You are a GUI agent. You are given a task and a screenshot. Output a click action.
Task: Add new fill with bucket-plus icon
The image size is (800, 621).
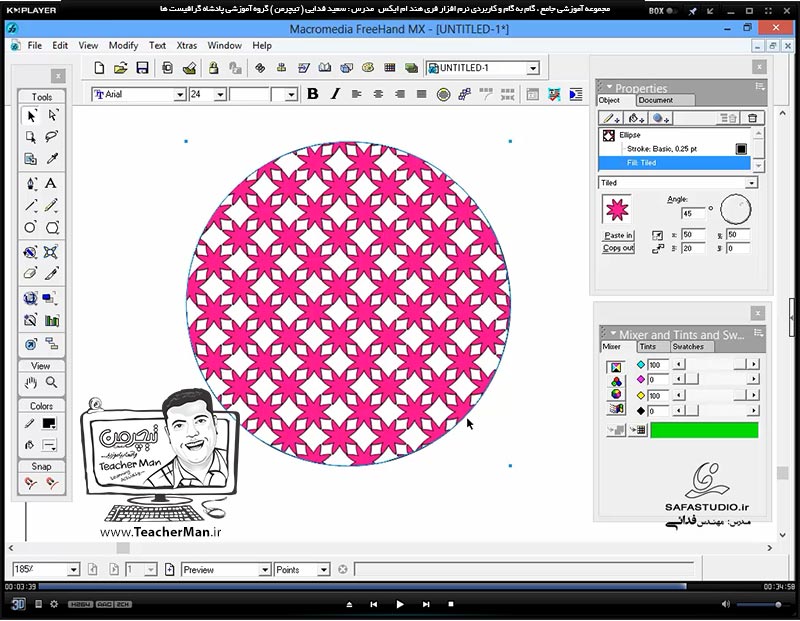tap(636, 118)
